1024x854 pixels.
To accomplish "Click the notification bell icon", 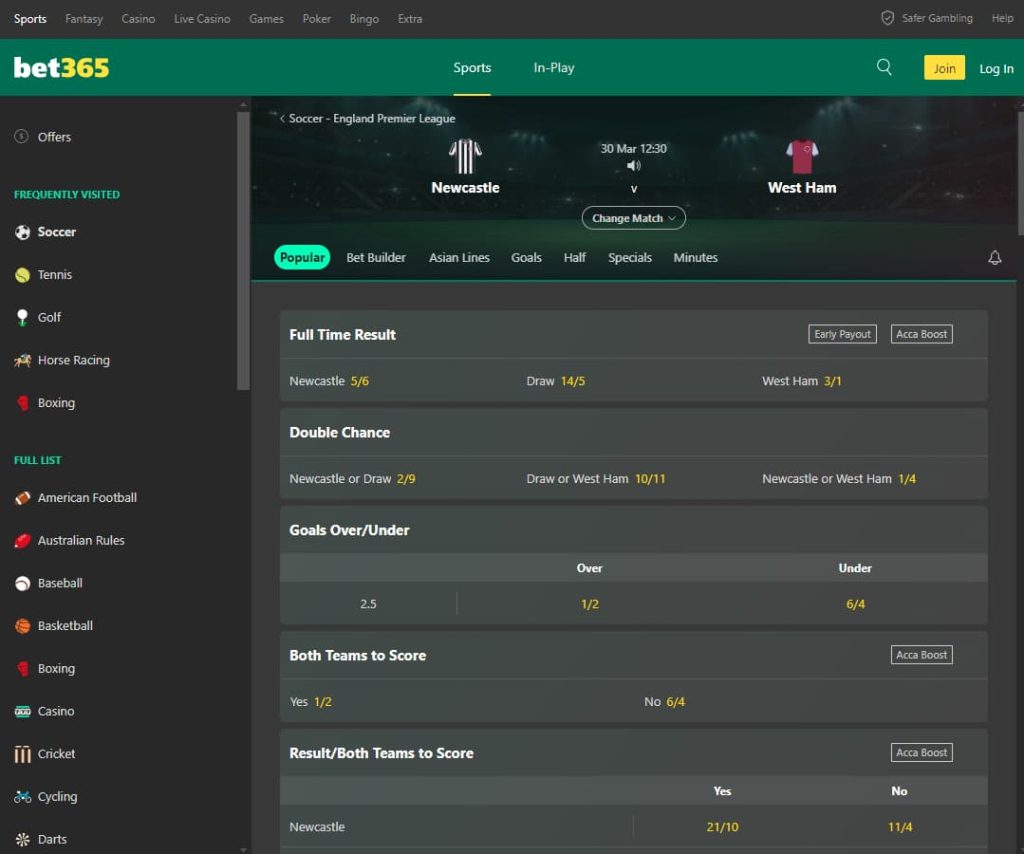I will (x=995, y=257).
